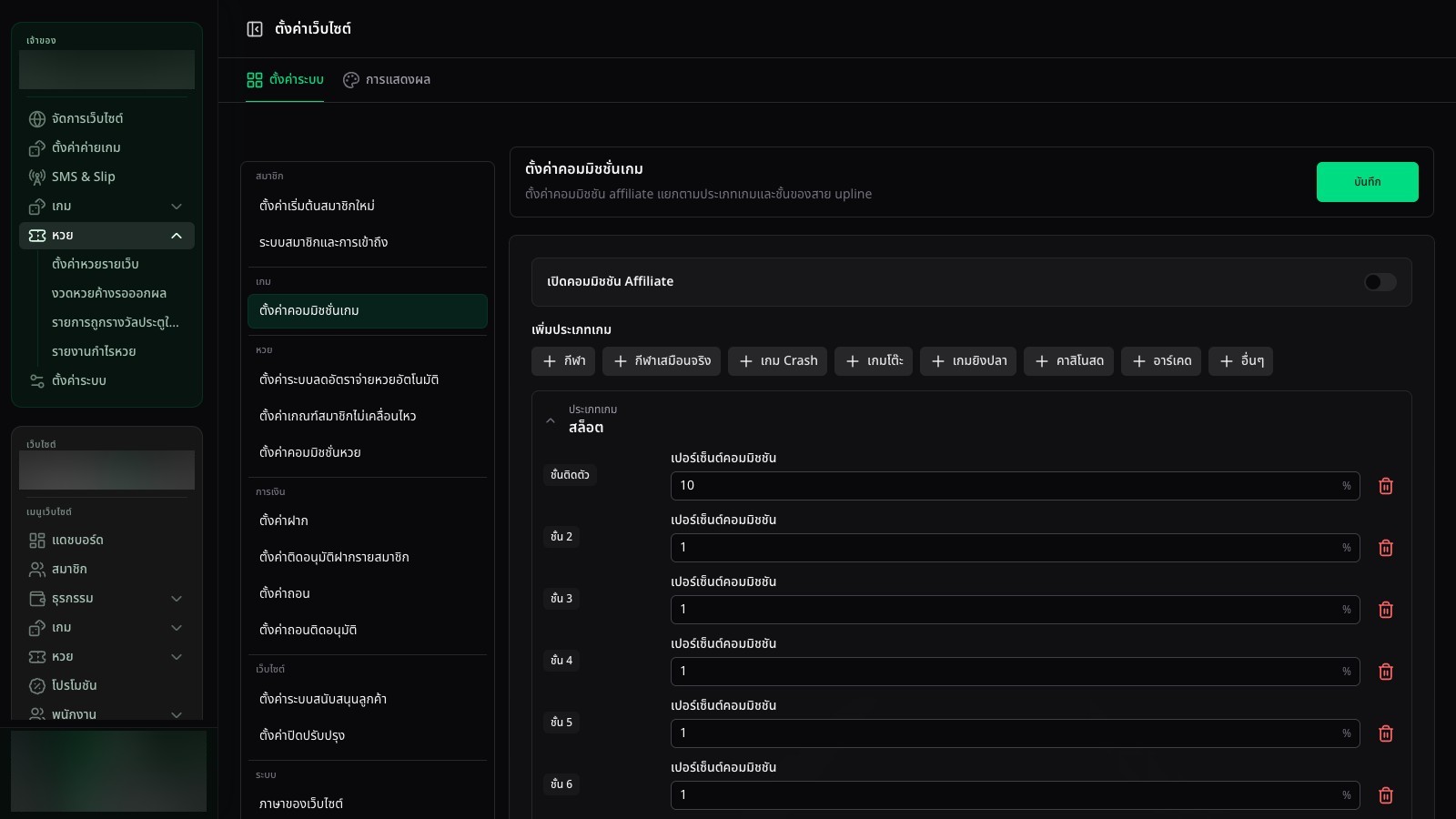Click ชั้น 2 commission percent field
Screen dimensions: 1456x819
click(1015, 548)
